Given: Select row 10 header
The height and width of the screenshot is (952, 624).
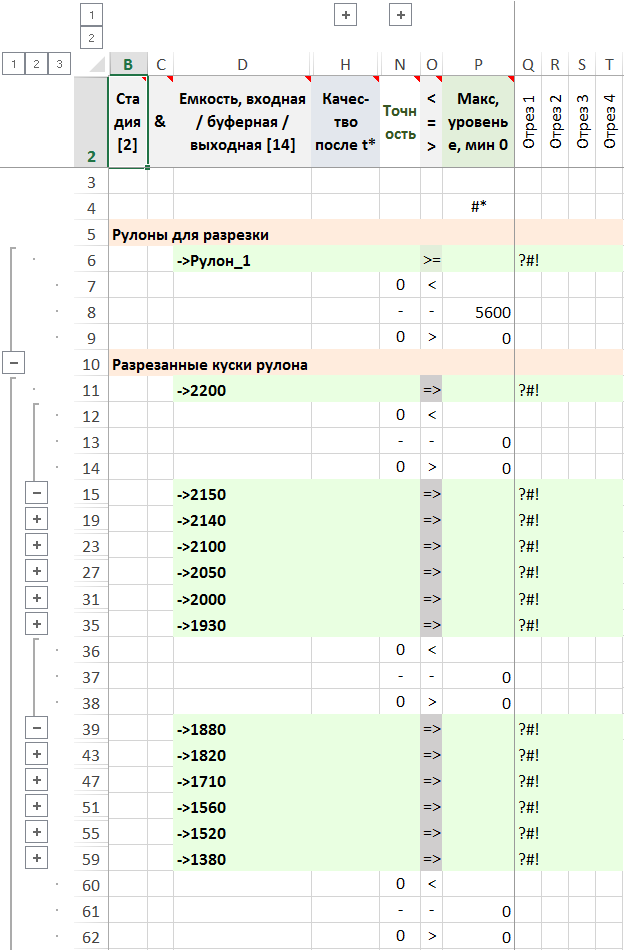Looking at the screenshot, I should click(91, 364).
